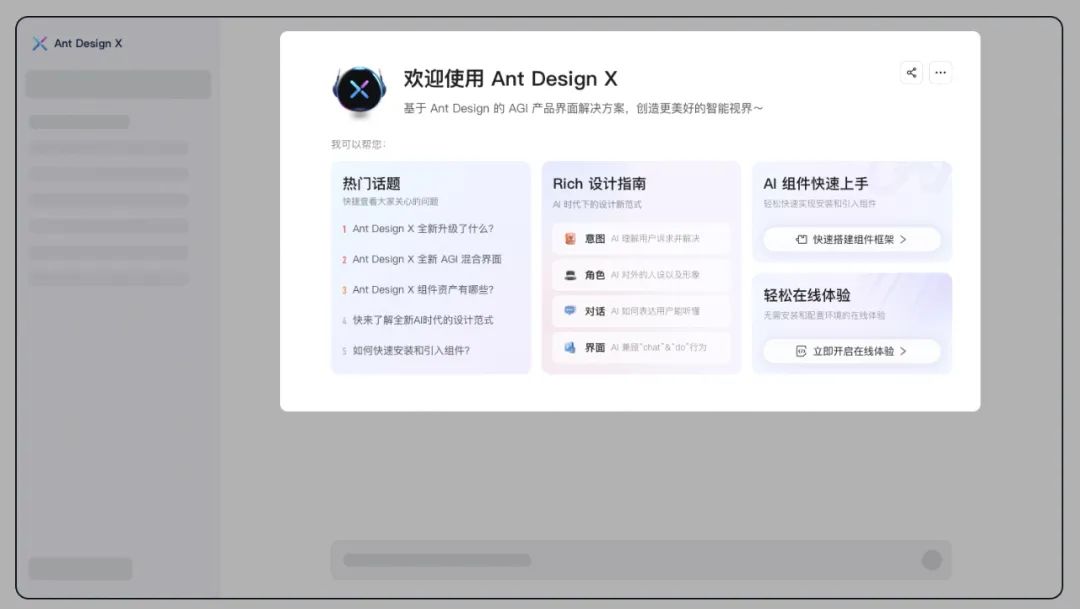Open topic '如何快速安装和引入组件?'

pos(411,350)
